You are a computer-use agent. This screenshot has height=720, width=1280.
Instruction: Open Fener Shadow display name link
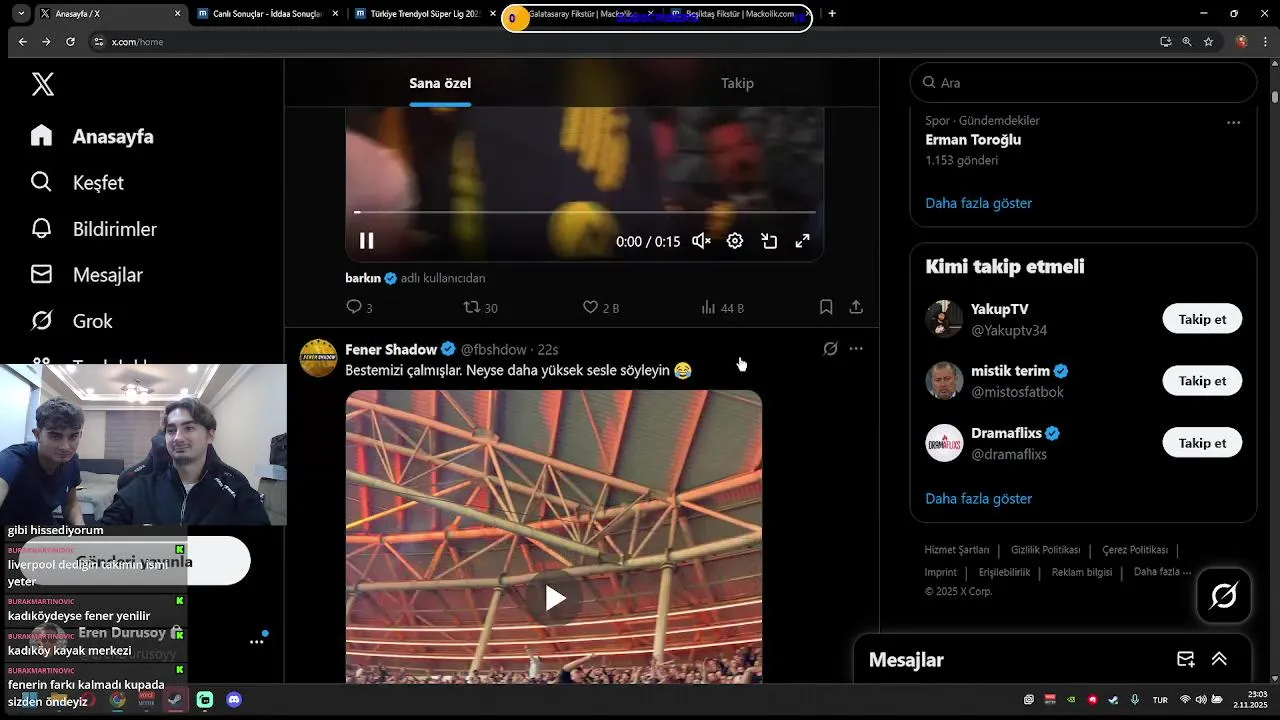391,349
